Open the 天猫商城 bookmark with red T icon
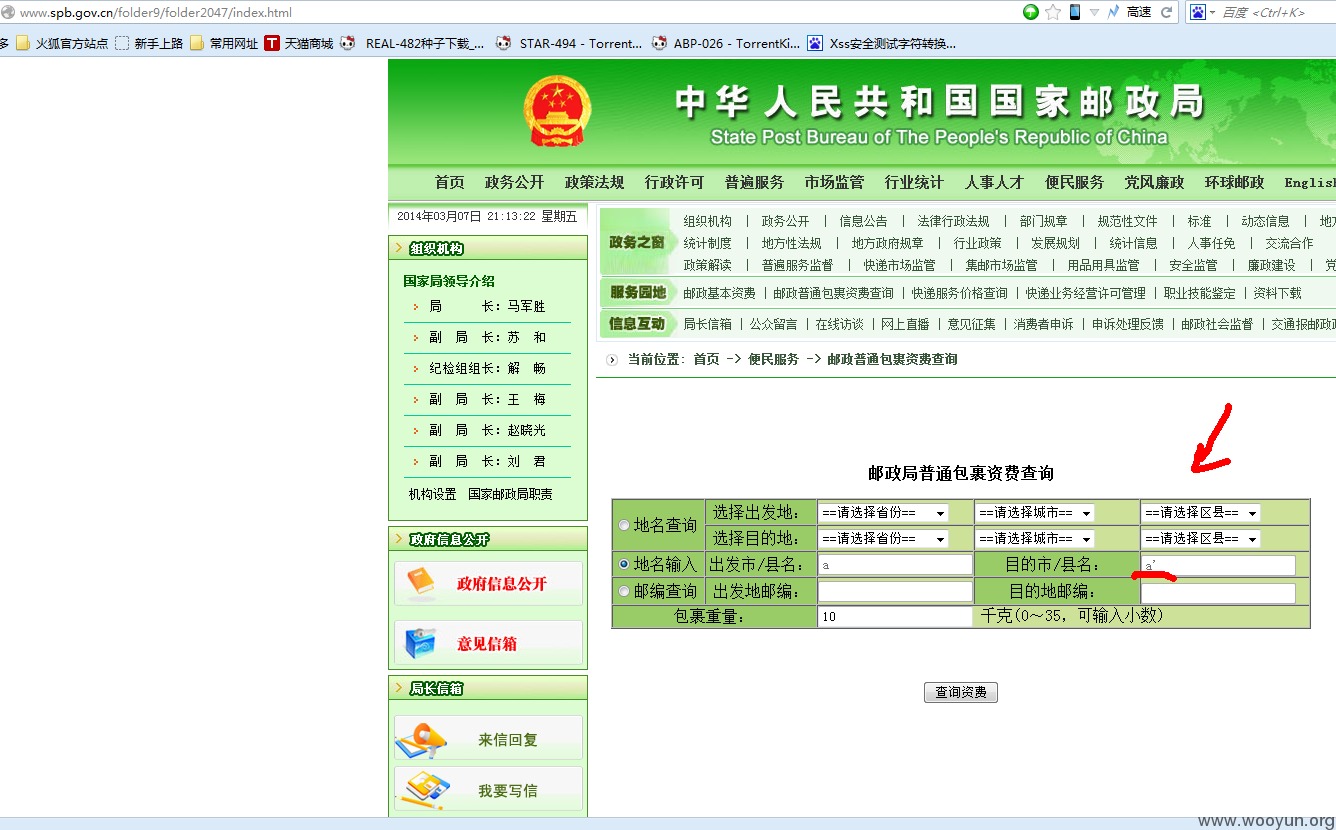The image size is (1336, 830). [299, 43]
